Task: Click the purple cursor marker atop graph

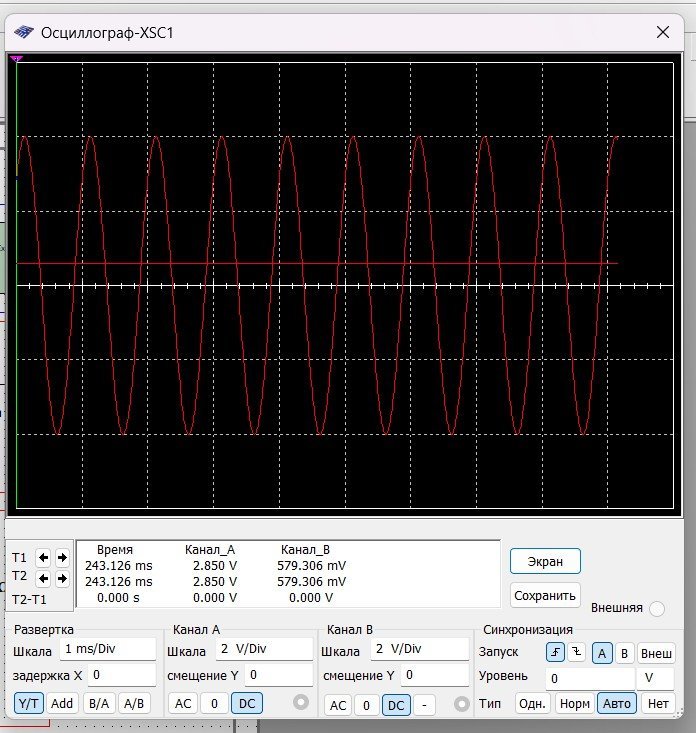Action: (15, 60)
